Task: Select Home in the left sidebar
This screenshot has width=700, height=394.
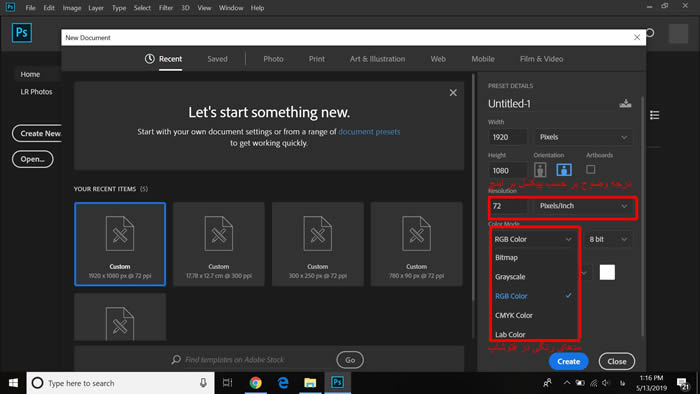Action: 30,74
